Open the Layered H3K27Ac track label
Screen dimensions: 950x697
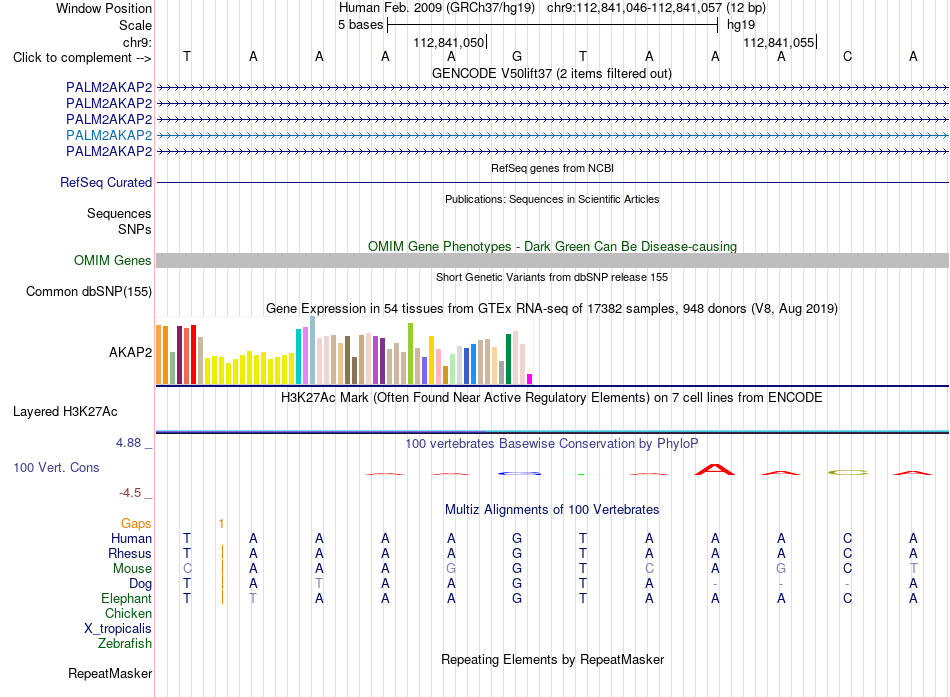point(65,412)
